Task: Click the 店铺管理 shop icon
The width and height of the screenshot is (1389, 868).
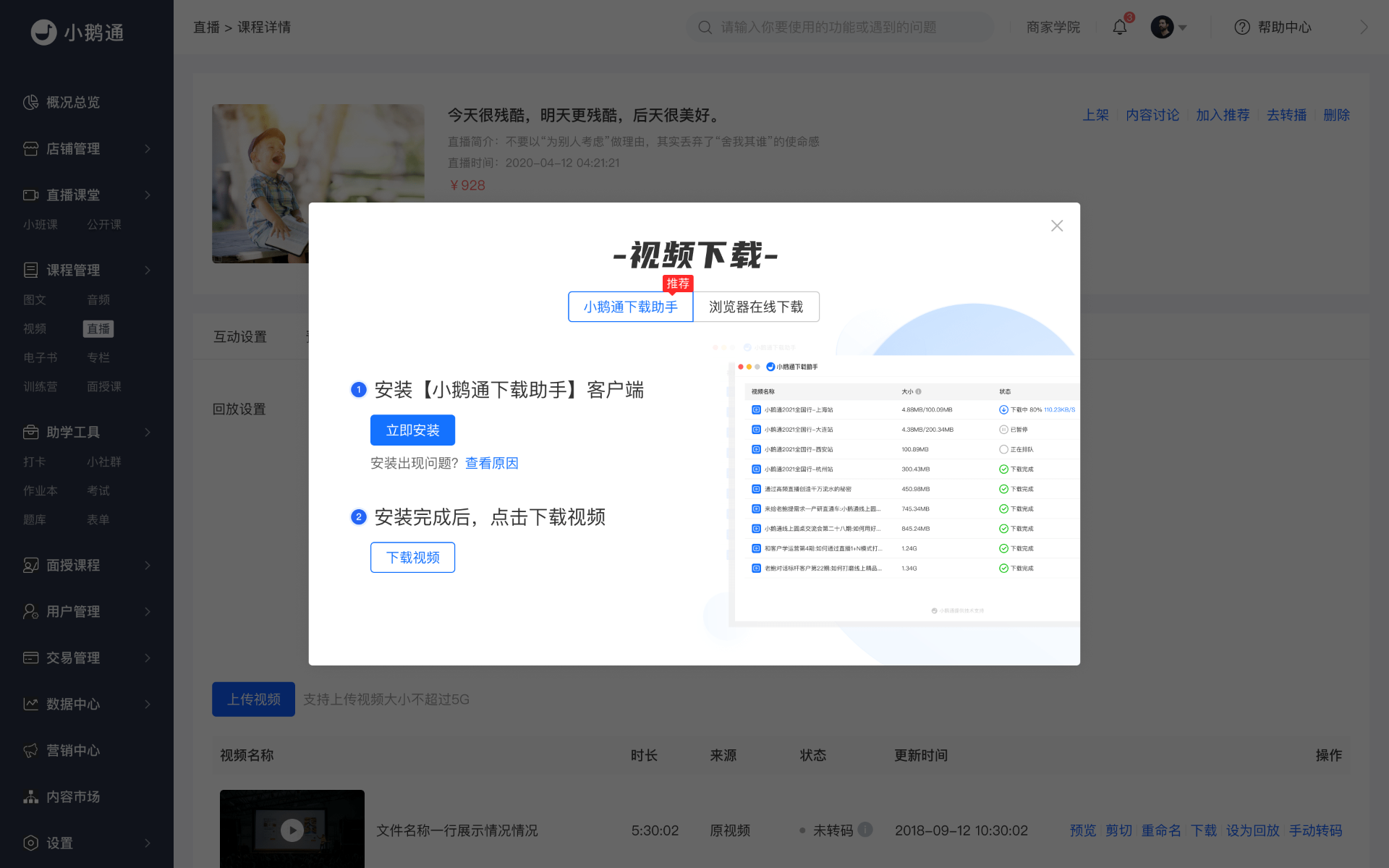Action: (30, 148)
